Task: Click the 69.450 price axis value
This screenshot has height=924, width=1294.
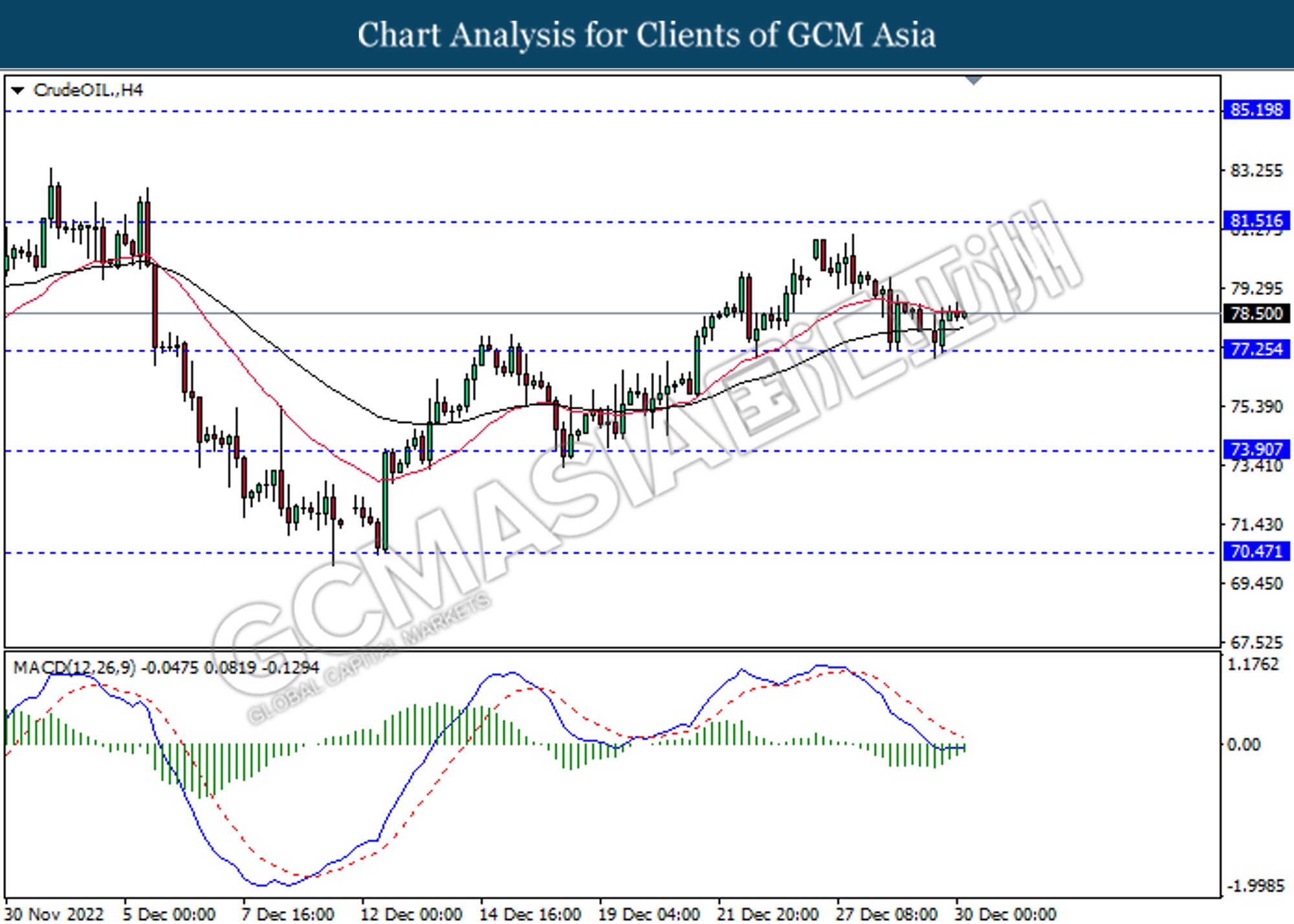Action: pyautogui.click(x=1256, y=584)
